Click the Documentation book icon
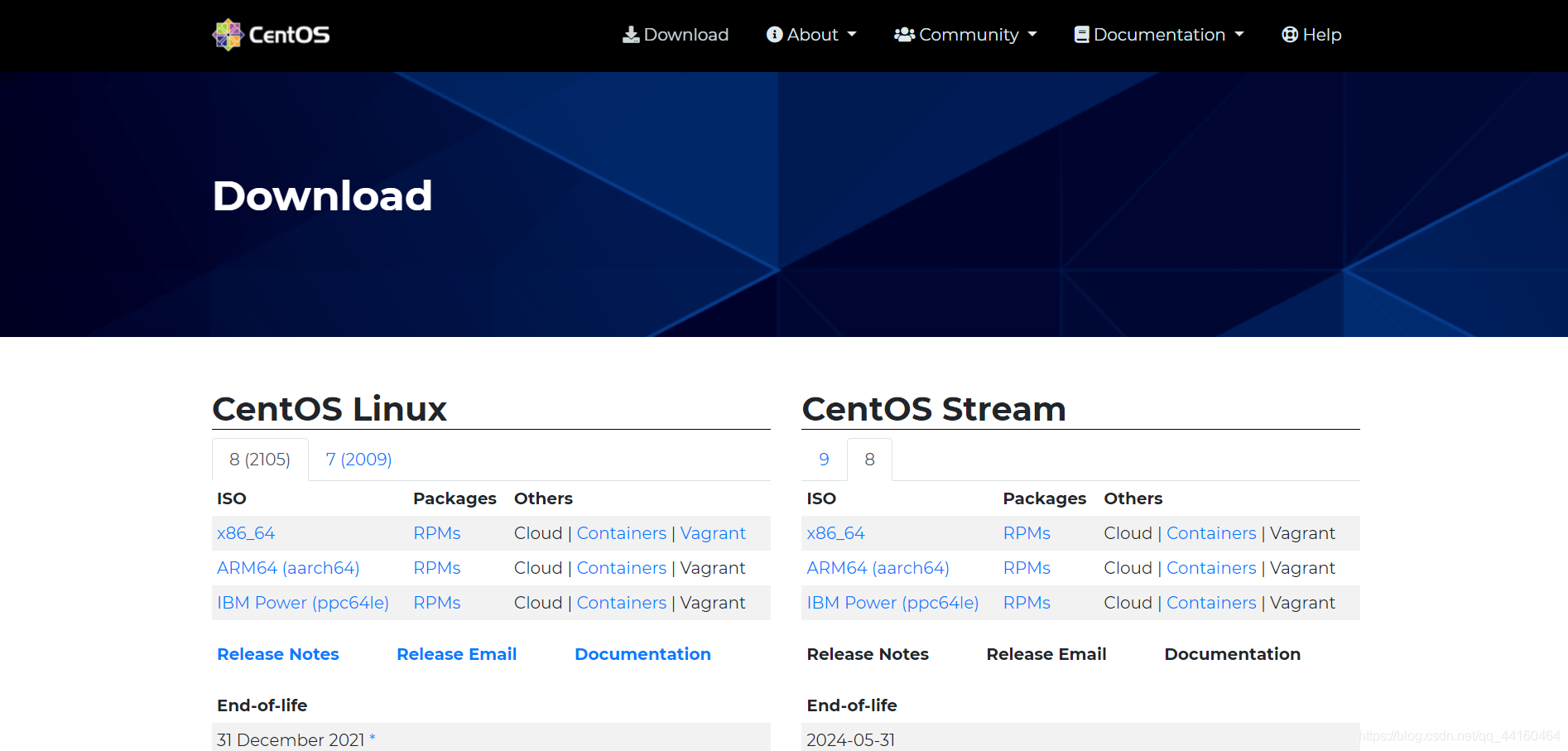Viewport: 1568px width, 751px height. coord(1081,35)
